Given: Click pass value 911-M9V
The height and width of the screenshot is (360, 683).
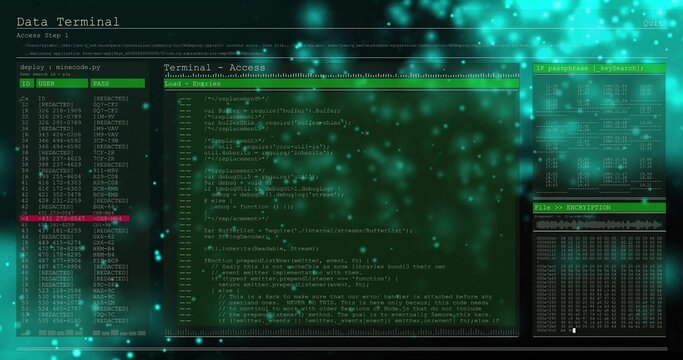Looking at the screenshot, I should (106, 171).
